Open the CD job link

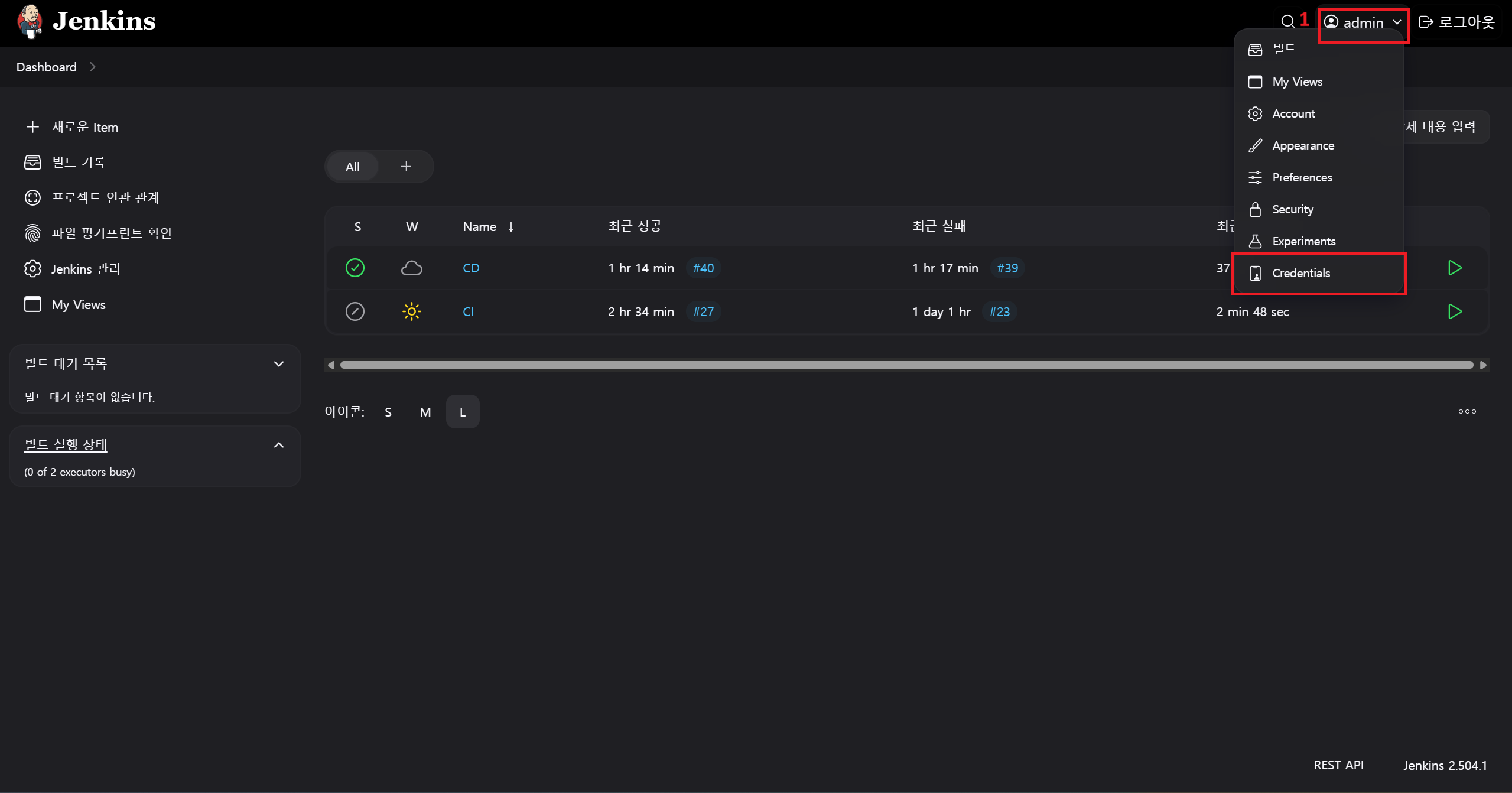coord(471,268)
